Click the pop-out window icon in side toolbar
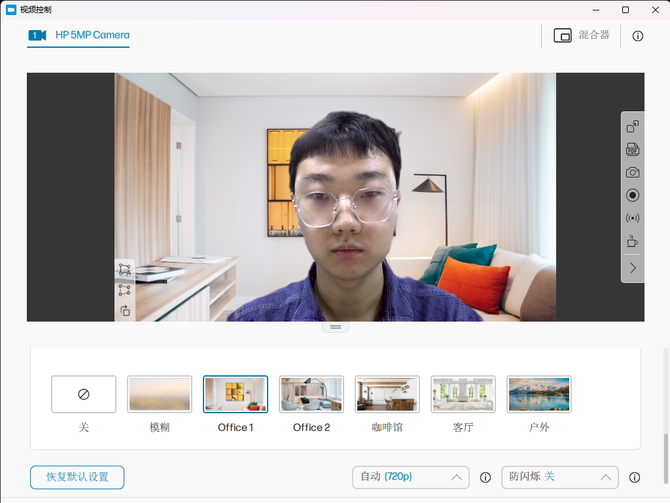This screenshot has width=670, height=503. click(632, 126)
